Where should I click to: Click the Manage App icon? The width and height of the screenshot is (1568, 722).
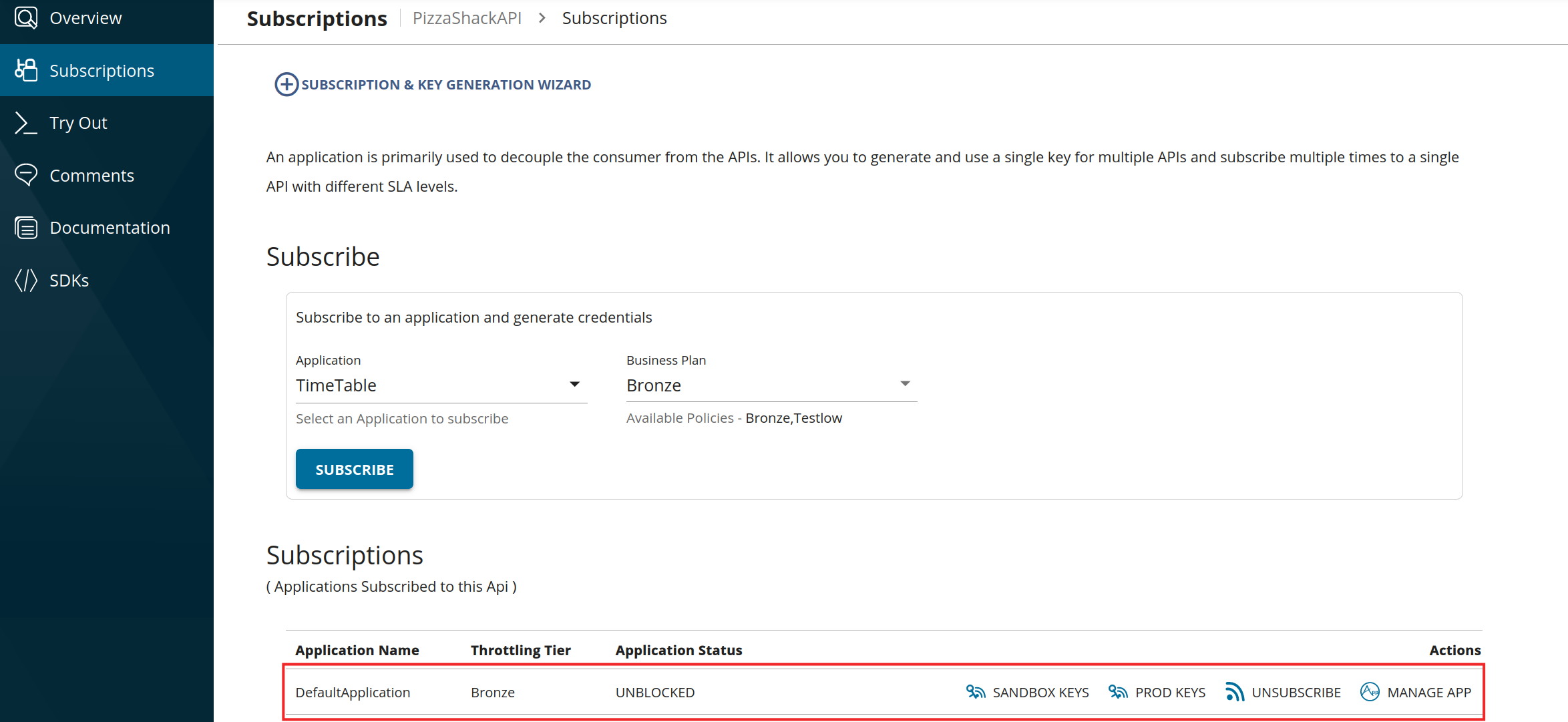(1370, 692)
